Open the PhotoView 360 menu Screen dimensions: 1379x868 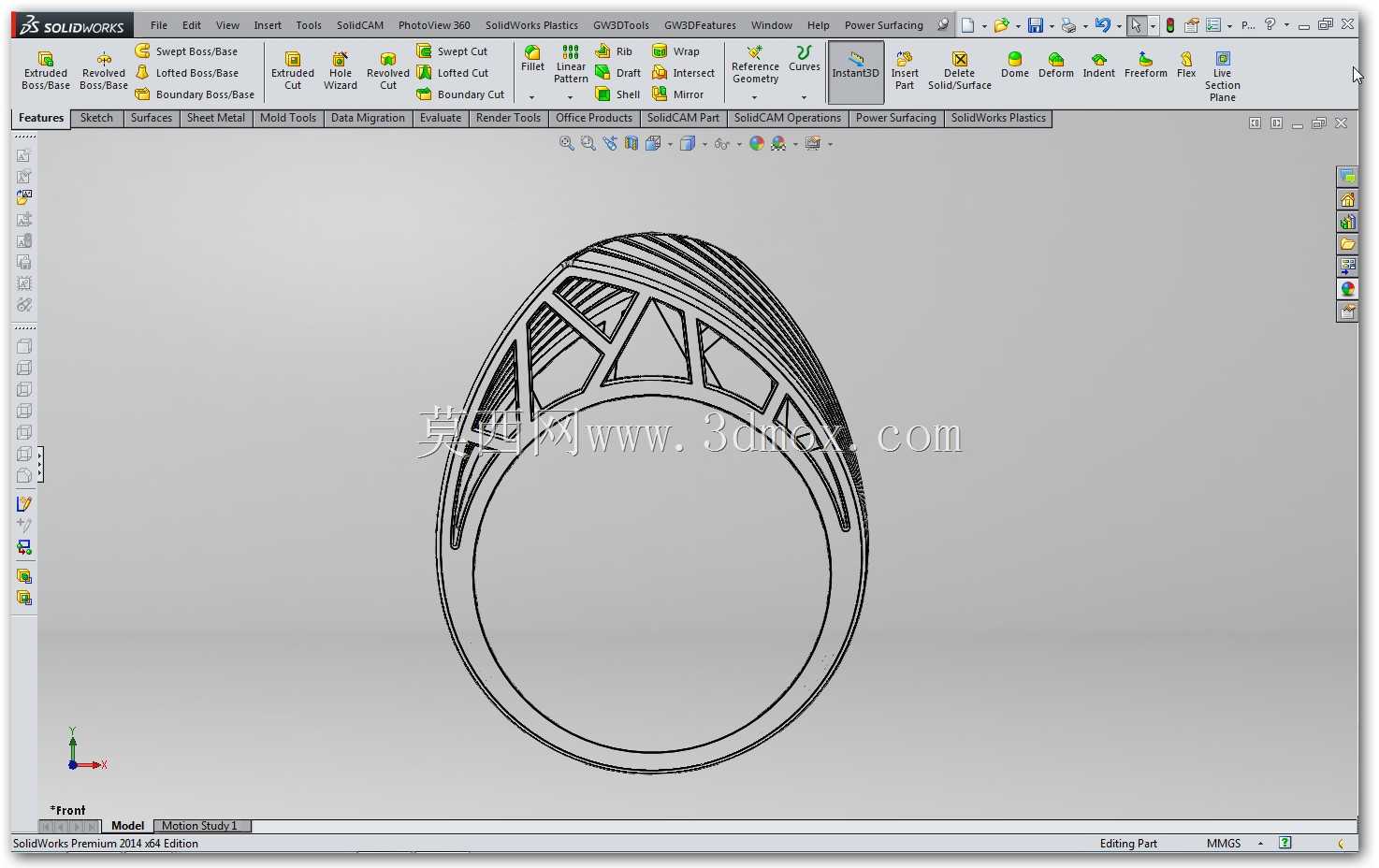tap(434, 25)
